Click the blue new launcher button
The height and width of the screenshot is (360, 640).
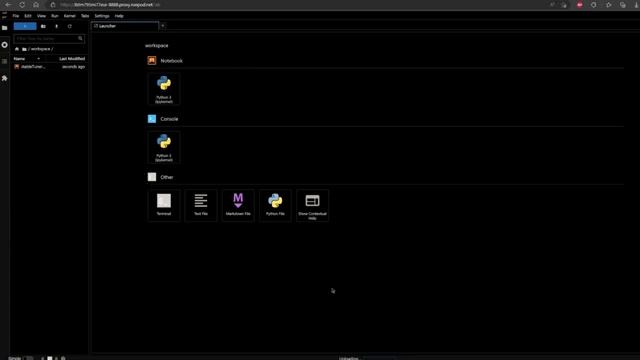coord(25,26)
